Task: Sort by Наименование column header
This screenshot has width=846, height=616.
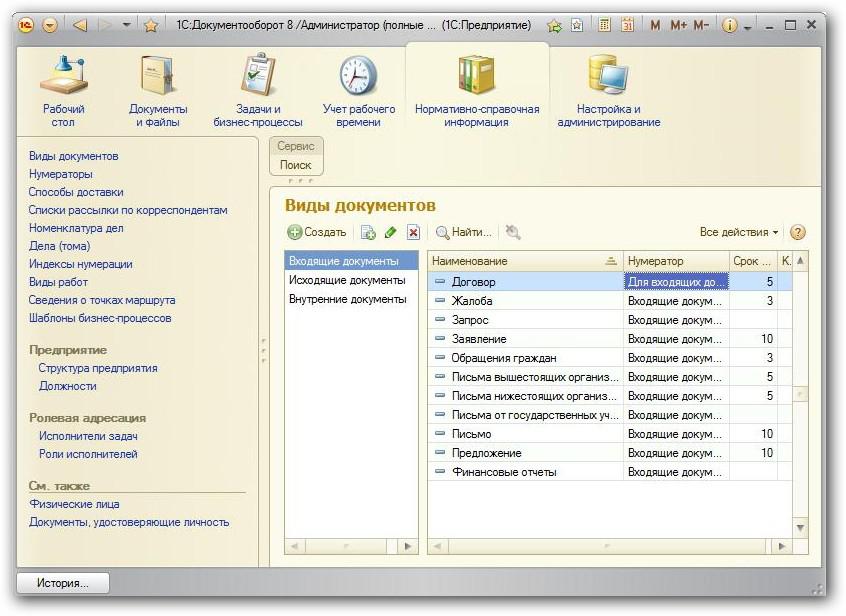Action: (526, 261)
